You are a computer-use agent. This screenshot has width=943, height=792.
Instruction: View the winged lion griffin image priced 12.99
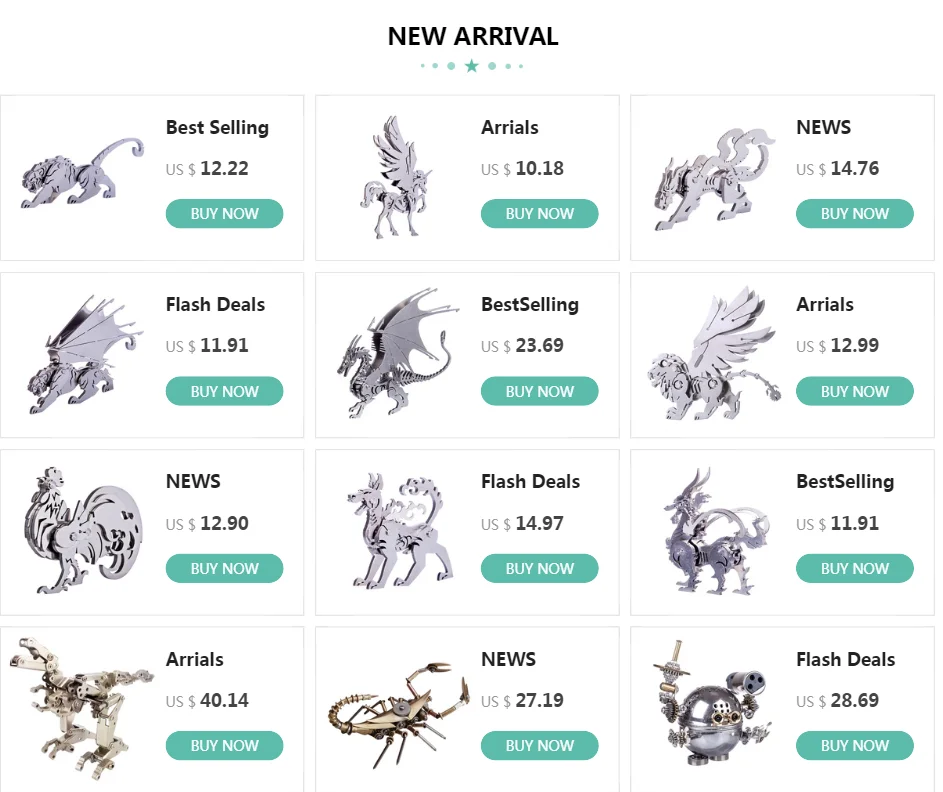pos(713,352)
